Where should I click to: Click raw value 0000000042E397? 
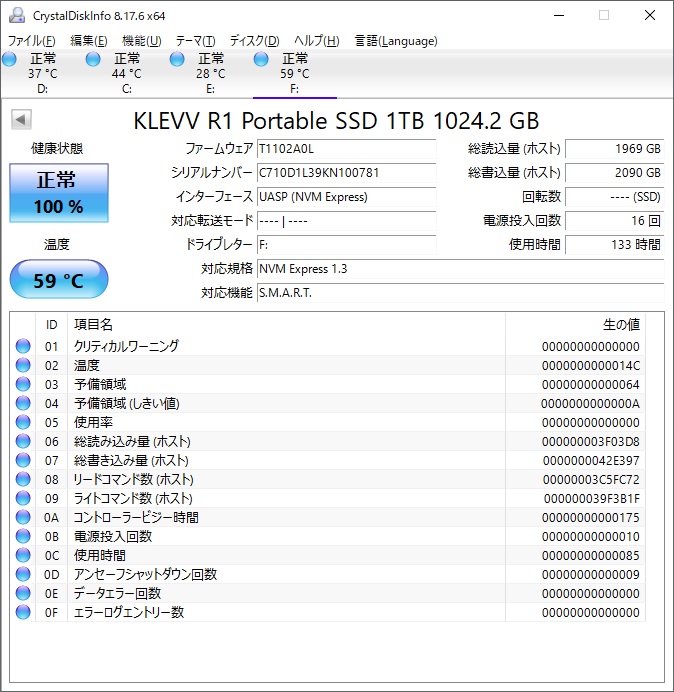point(591,461)
